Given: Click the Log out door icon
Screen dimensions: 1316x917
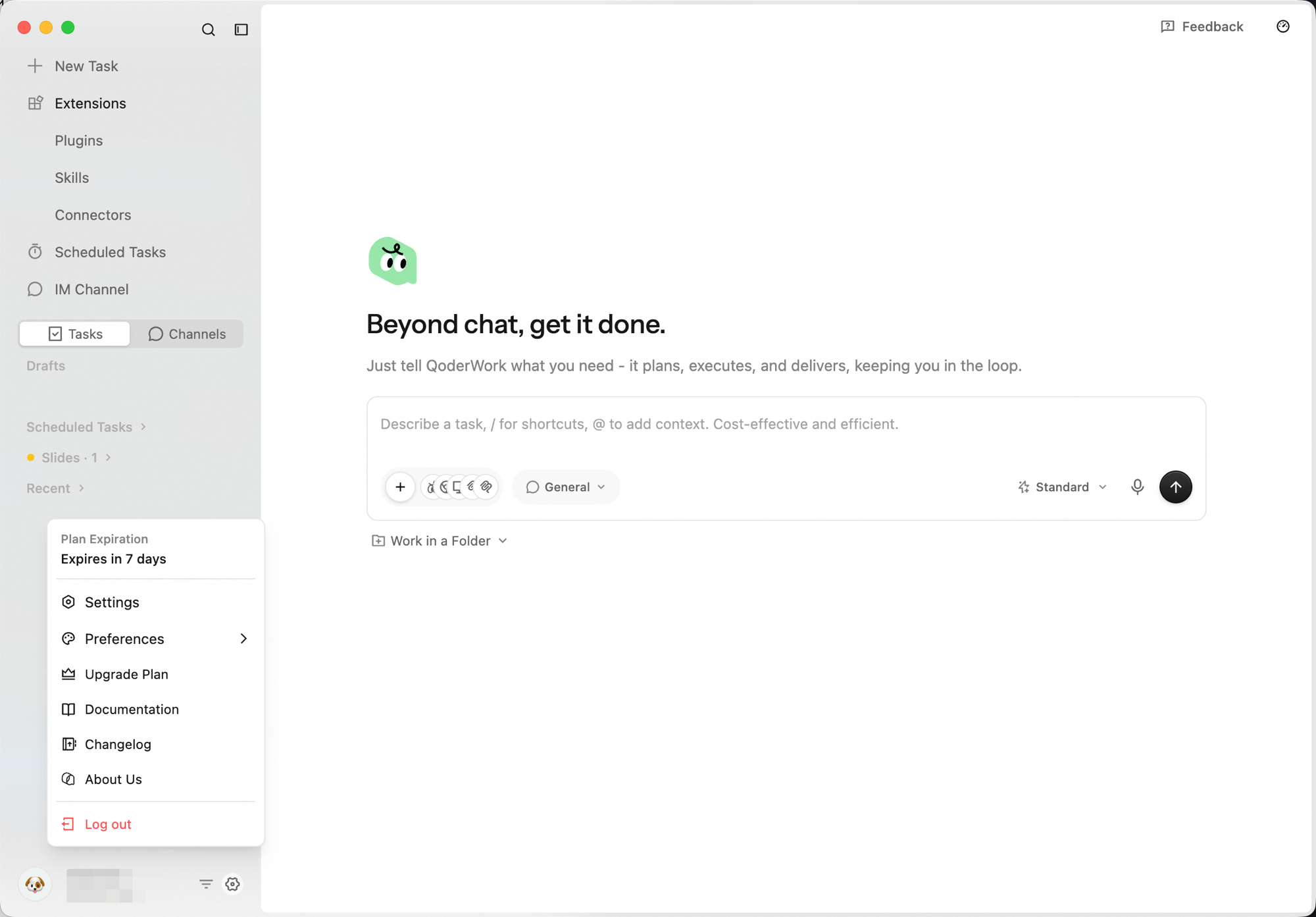Looking at the screenshot, I should [68, 824].
